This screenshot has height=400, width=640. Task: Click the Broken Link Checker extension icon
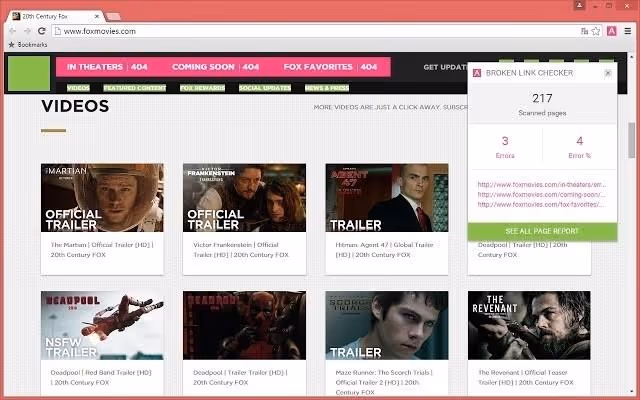[611, 31]
